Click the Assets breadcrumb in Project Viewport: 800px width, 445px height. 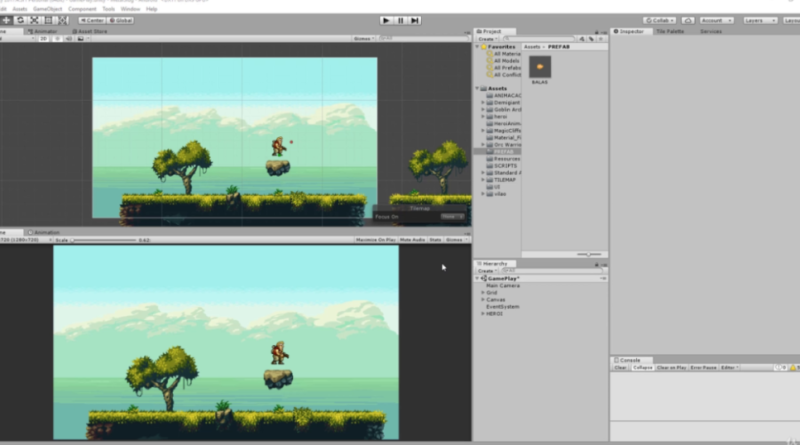coord(532,47)
